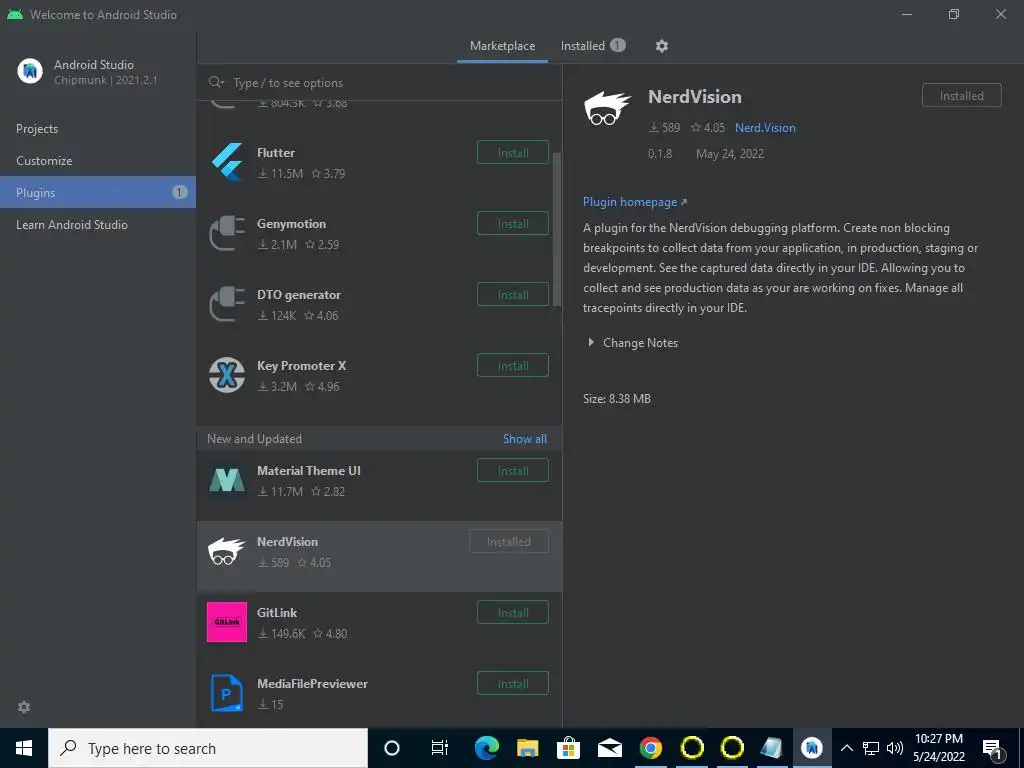This screenshot has width=1024, height=768.
Task: Click the New and Updated section header
Action: (x=254, y=439)
